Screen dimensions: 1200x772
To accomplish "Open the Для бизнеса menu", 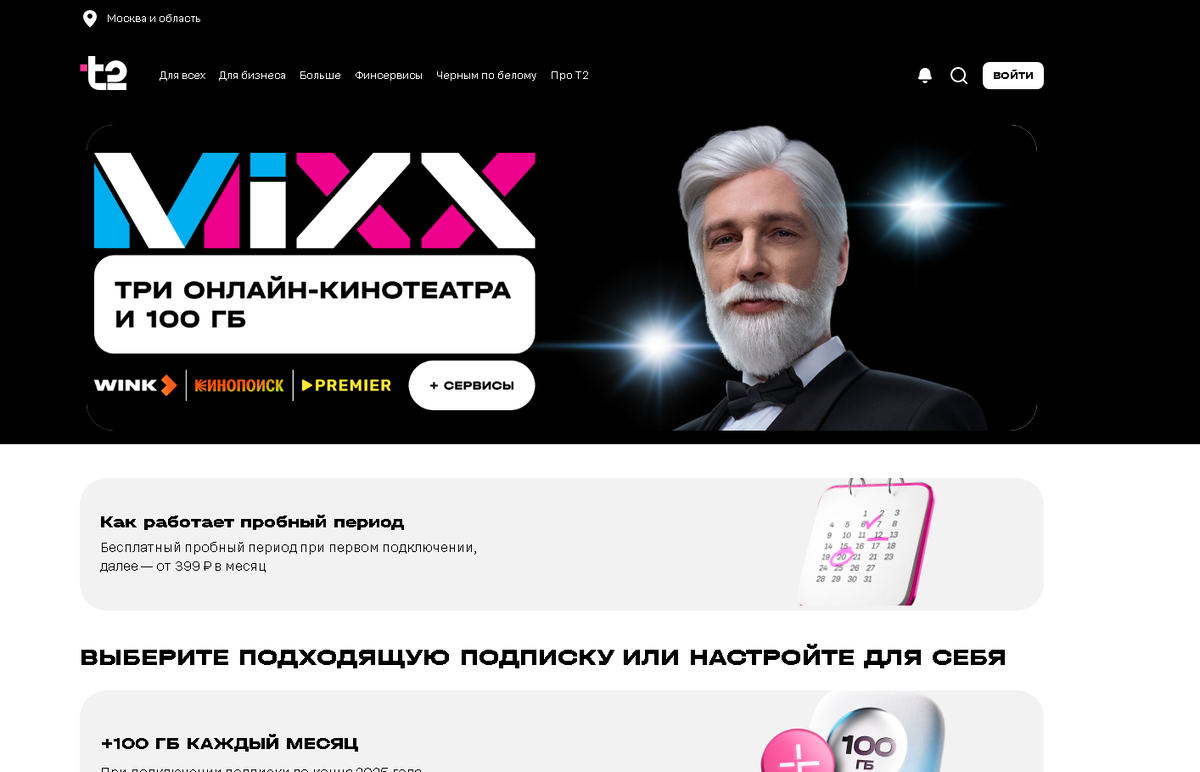I will point(252,76).
